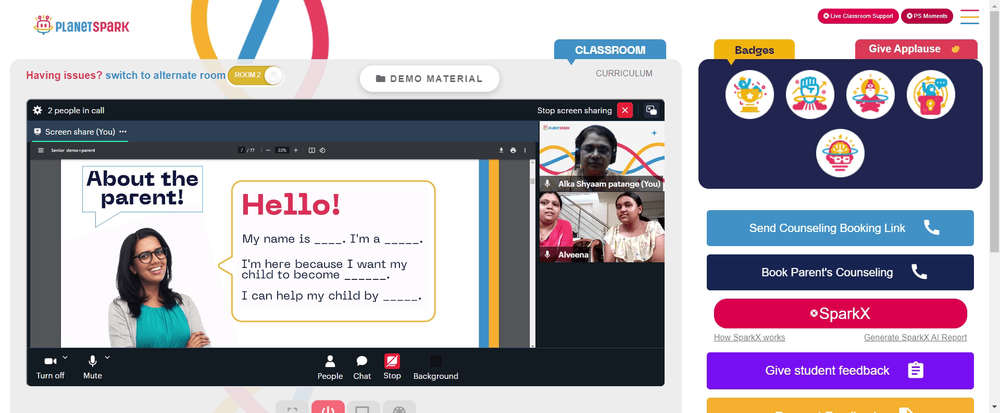Click Send Counseling Booking Link
Image resolution: width=1000 pixels, height=413 pixels.
point(840,228)
